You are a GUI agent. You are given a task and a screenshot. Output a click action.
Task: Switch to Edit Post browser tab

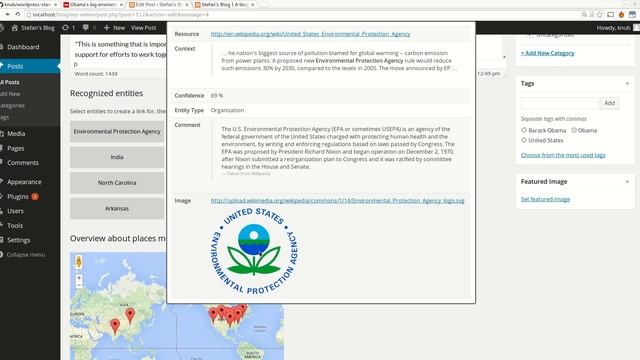click(158, 4)
